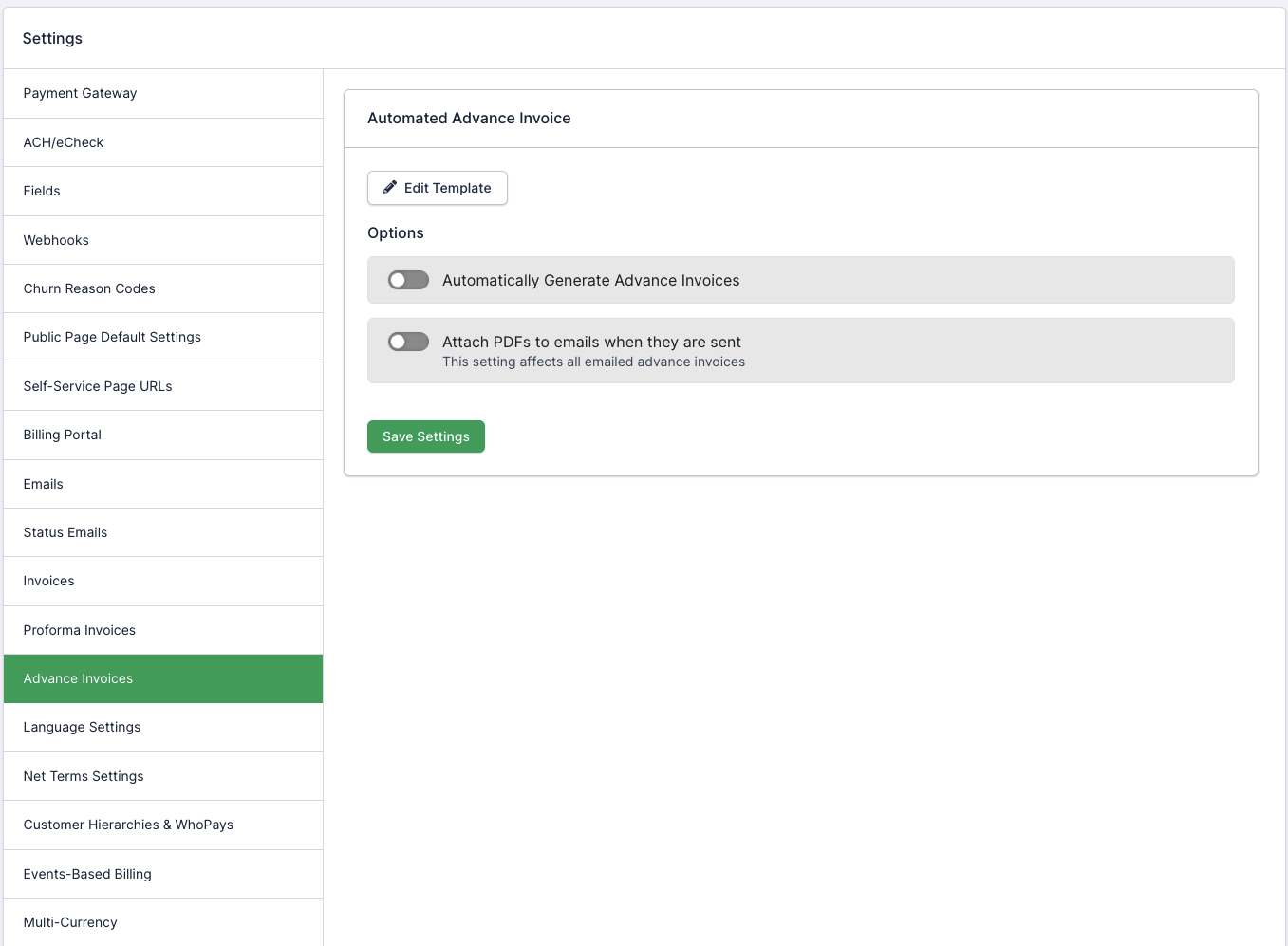The height and width of the screenshot is (946, 1288).
Task: Go to Customer Hierarchies & WhoPays
Action: [128, 825]
